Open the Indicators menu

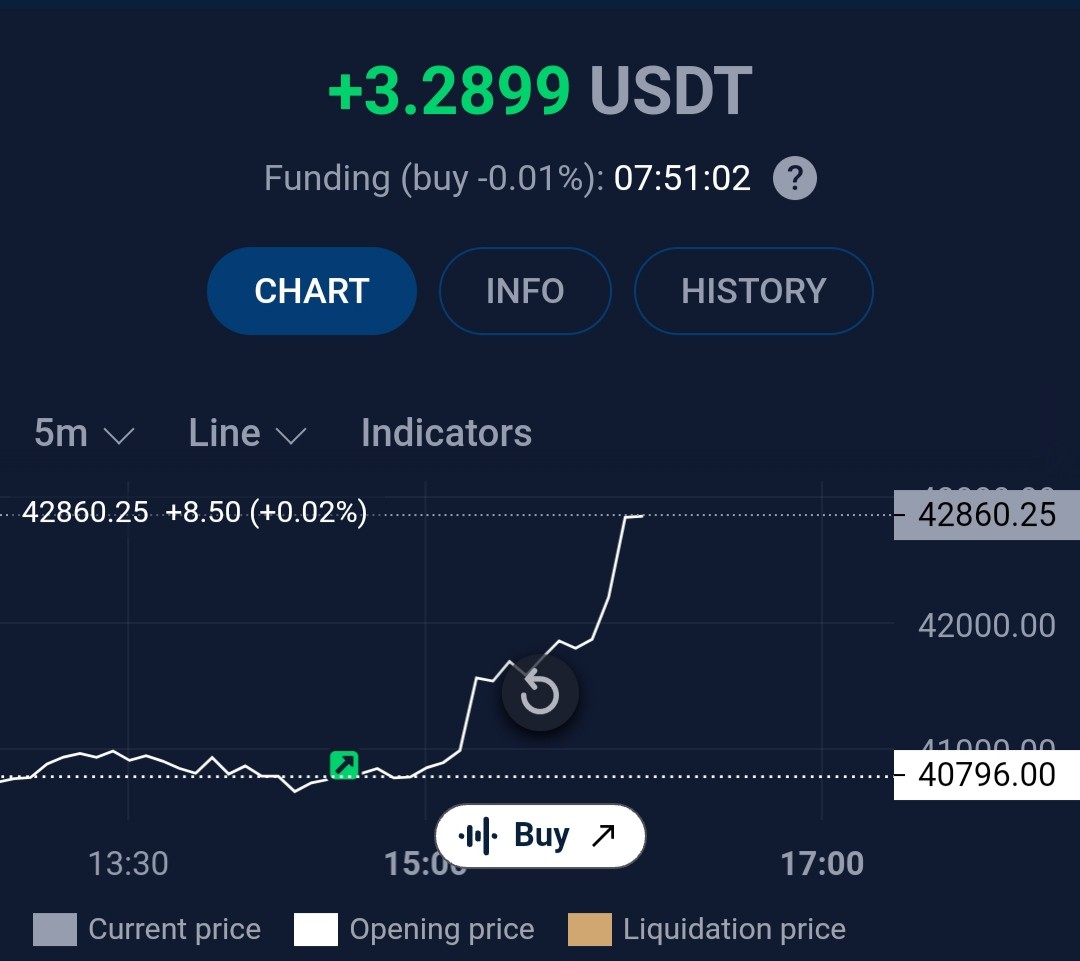tap(447, 433)
